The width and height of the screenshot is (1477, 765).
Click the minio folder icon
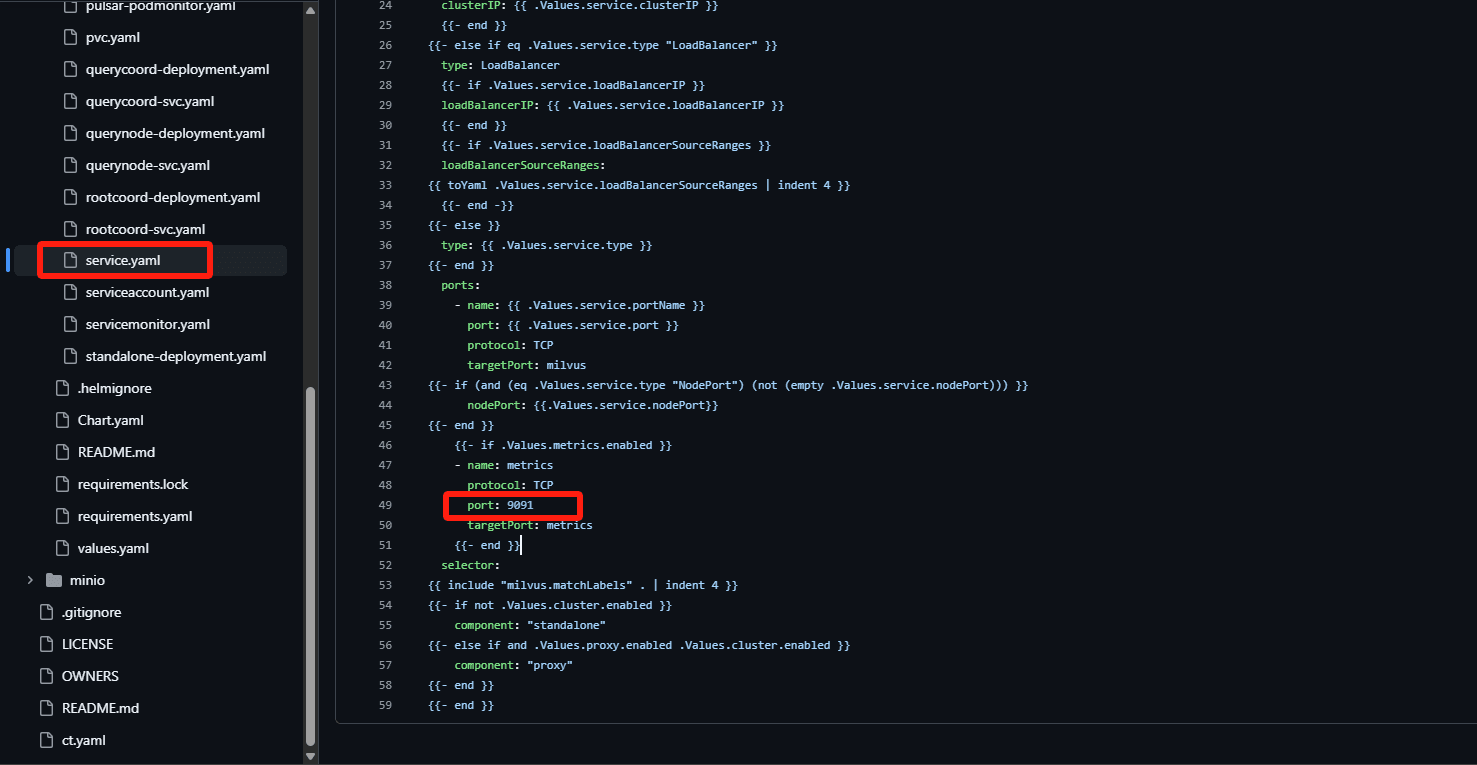54,580
